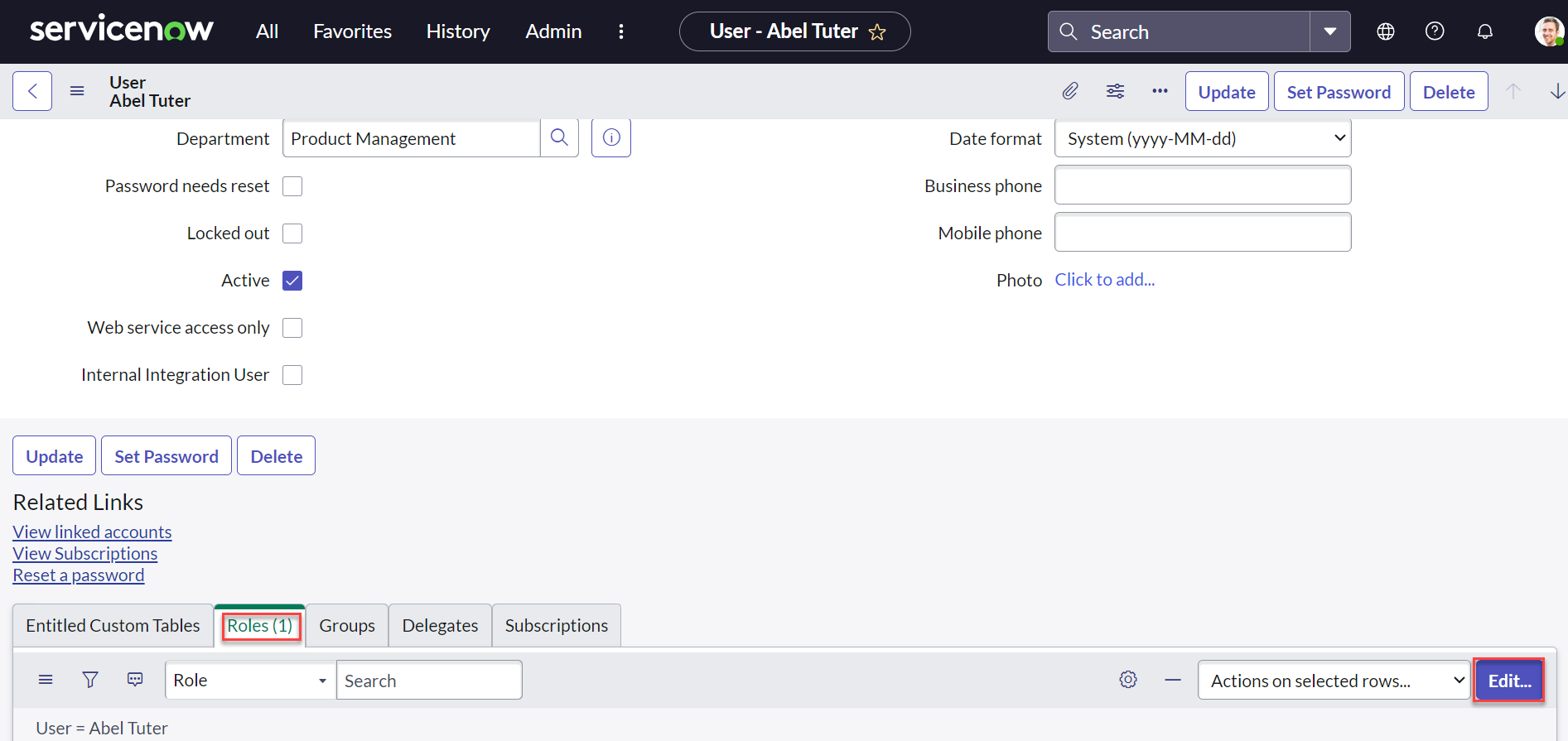Add current page to favorites star

[877, 32]
